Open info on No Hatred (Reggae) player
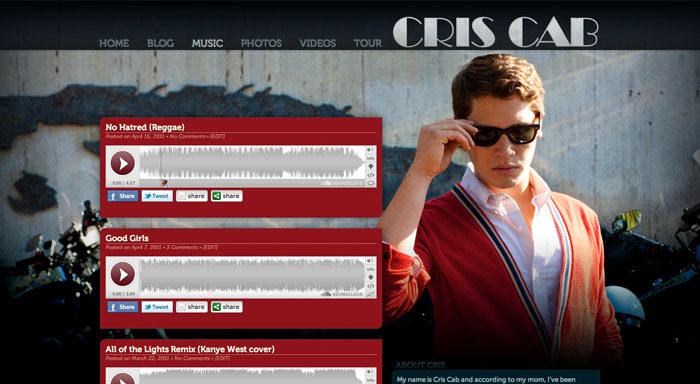Image resolution: width=700 pixels, height=384 pixels. pyautogui.click(x=371, y=159)
